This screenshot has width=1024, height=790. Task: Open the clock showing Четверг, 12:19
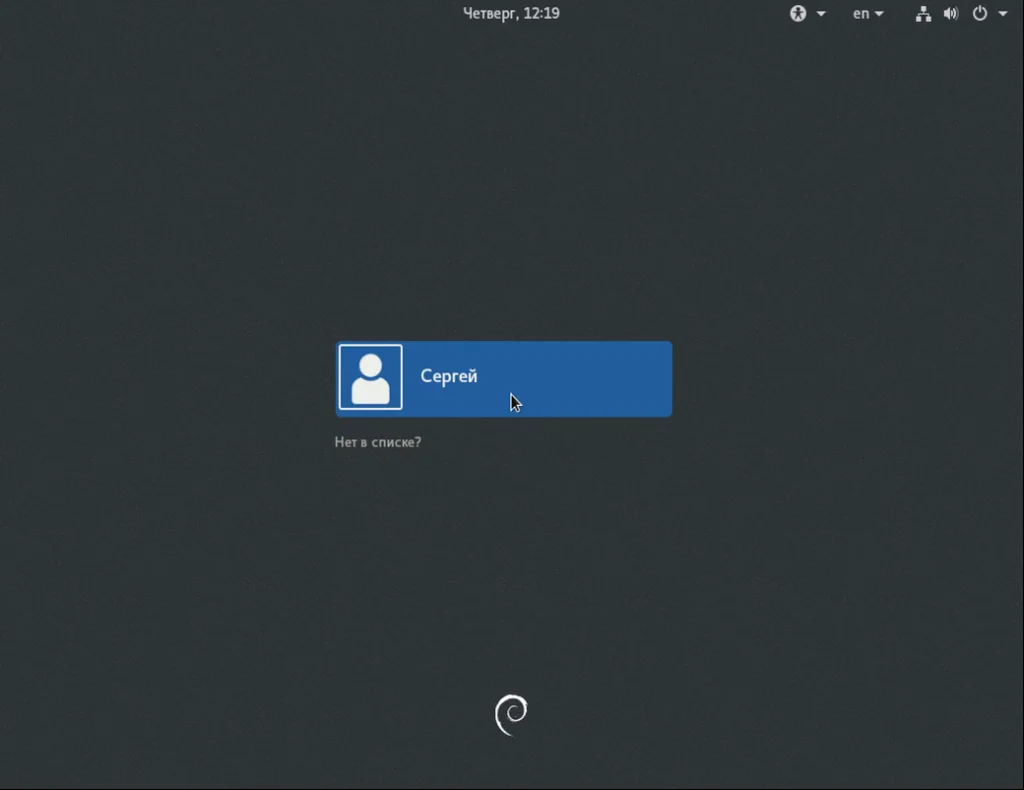click(x=511, y=14)
